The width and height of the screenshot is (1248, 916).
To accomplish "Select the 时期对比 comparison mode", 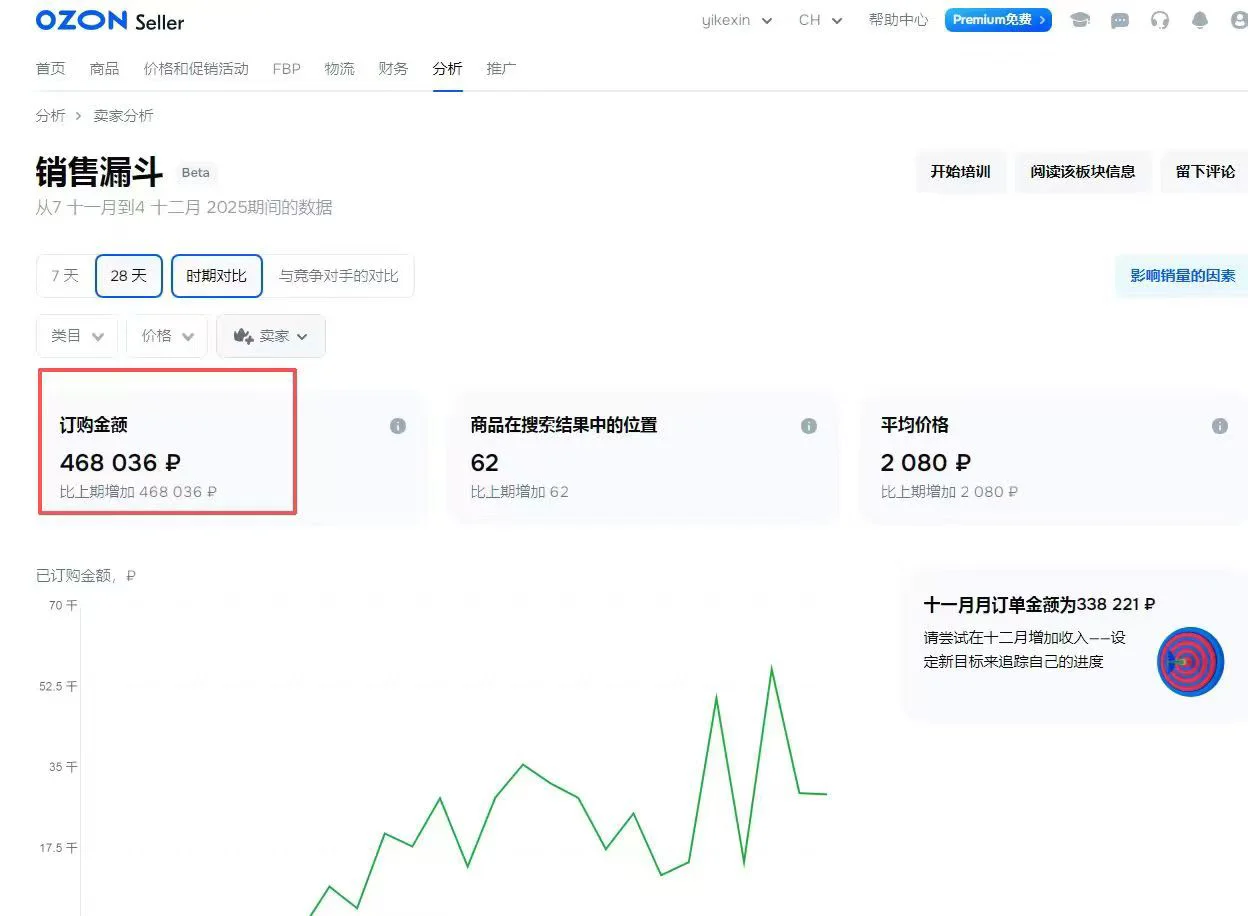I will [x=216, y=275].
